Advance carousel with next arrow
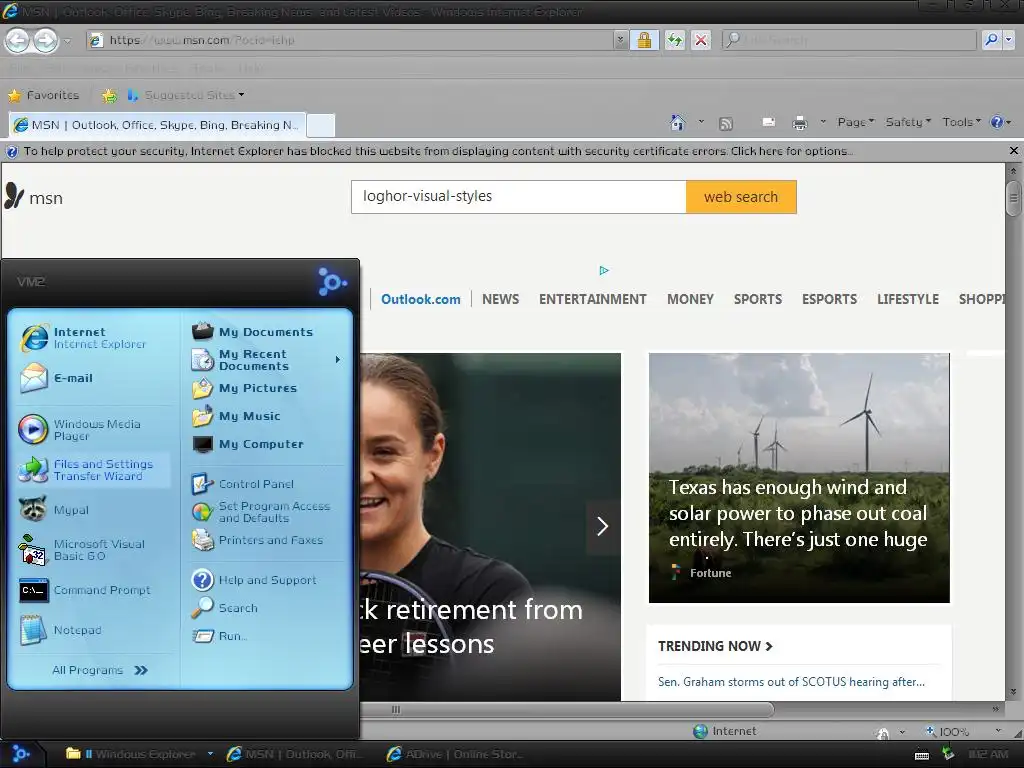Screen dimensions: 1024x768 [603, 526]
